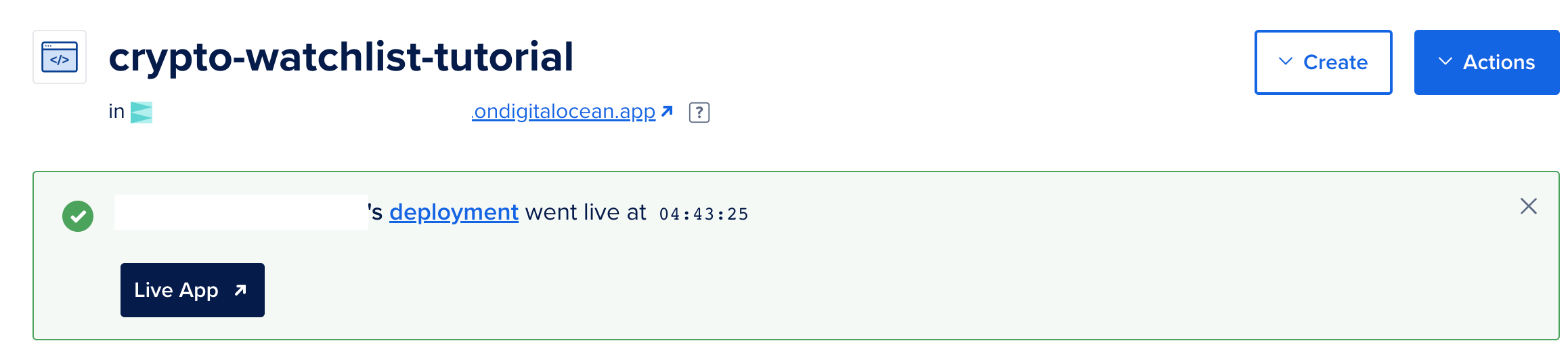Click the "in" label before the project icon
Viewport: 1568px width, 362px height.
tap(116, 111)
